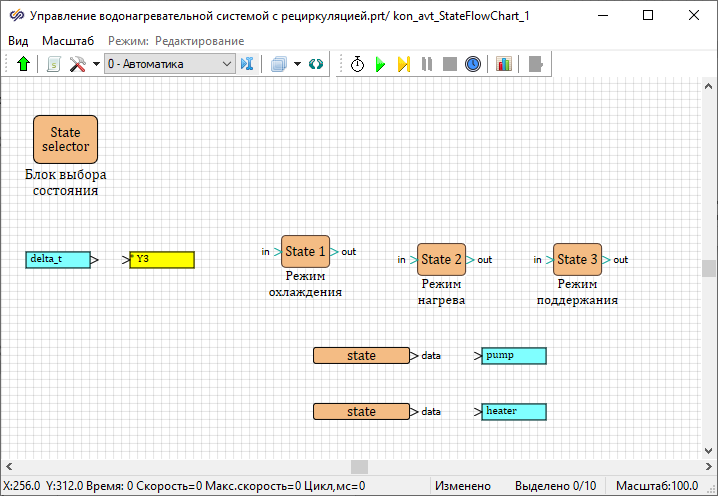Screen dimensions: 718x496
Task: Select the State 2 heating block
Action: click(441, 259)
